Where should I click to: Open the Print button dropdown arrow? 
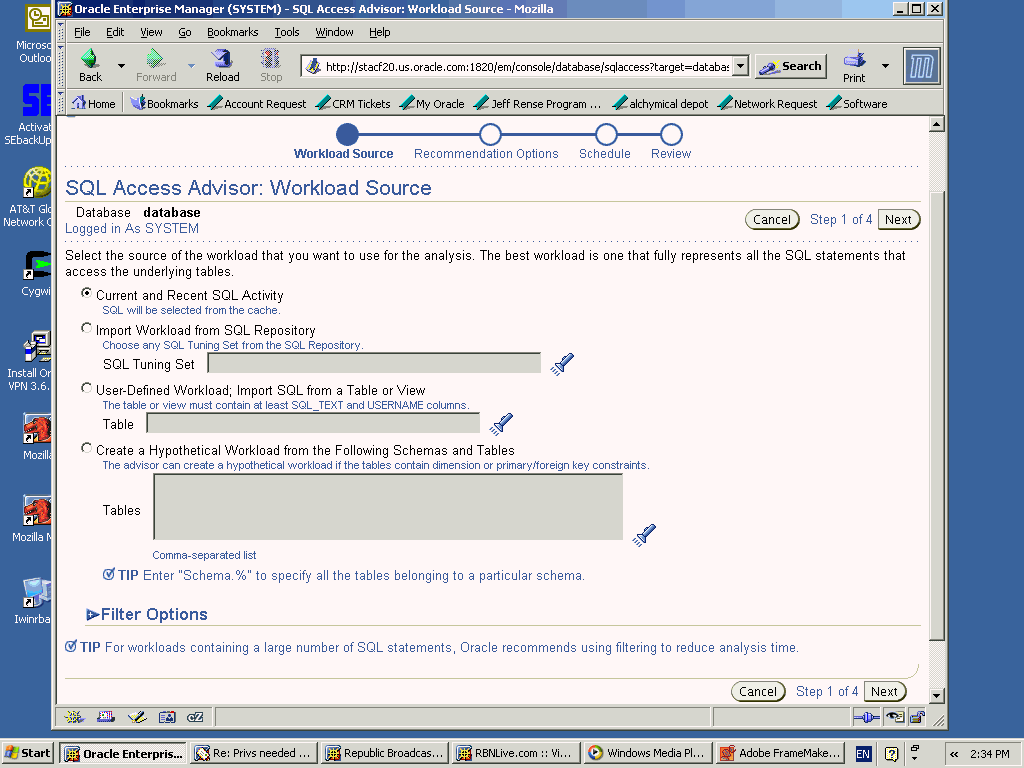pos(885,66)
